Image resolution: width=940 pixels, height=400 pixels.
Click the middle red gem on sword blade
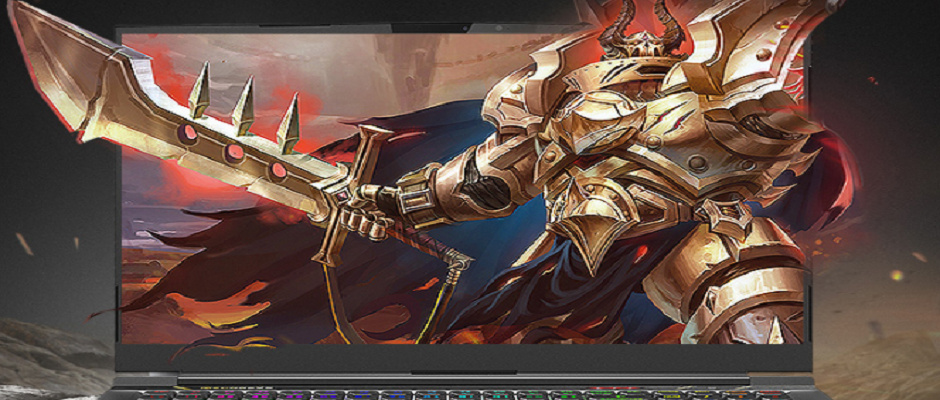[x=234, y=152]
